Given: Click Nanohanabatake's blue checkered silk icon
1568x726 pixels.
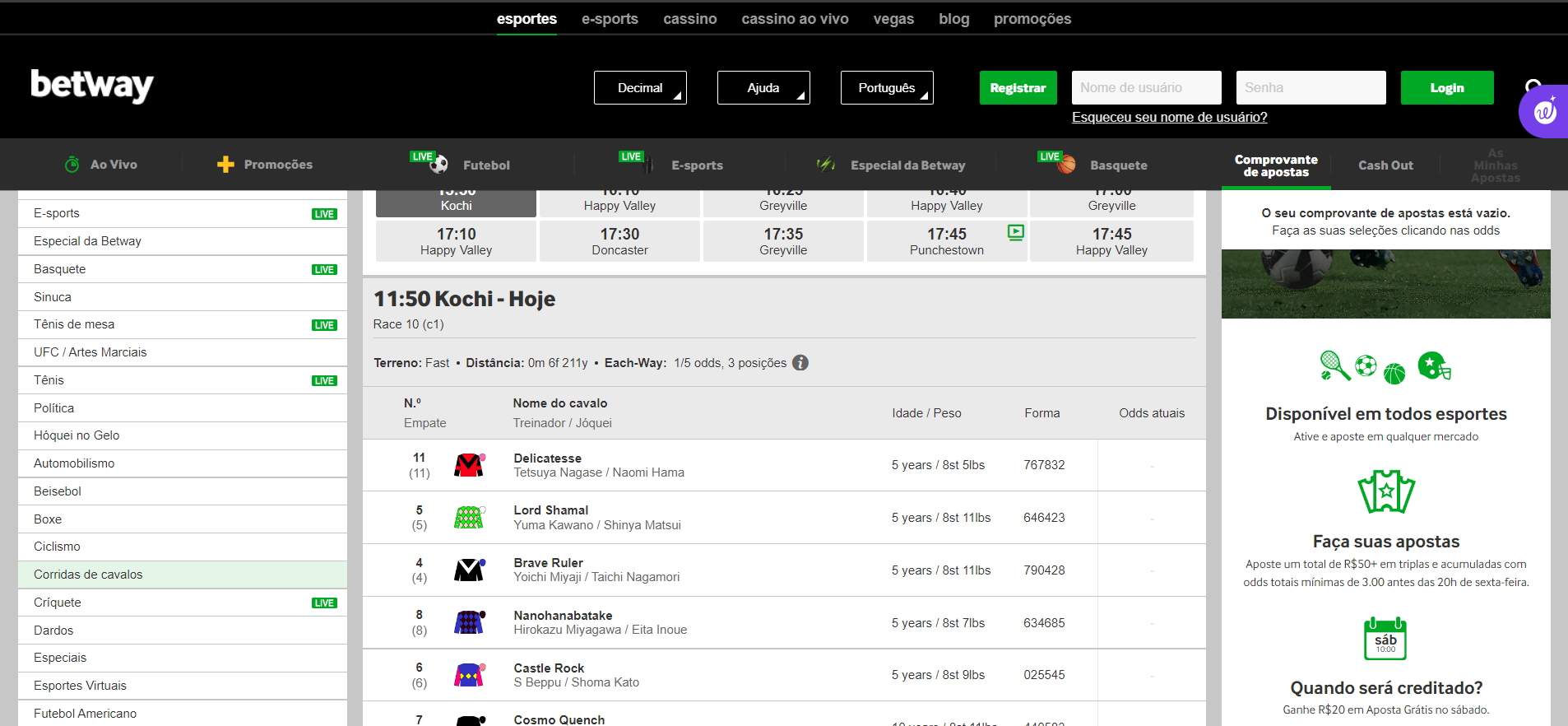Looking at the screenshot, I should click(469, 622).
